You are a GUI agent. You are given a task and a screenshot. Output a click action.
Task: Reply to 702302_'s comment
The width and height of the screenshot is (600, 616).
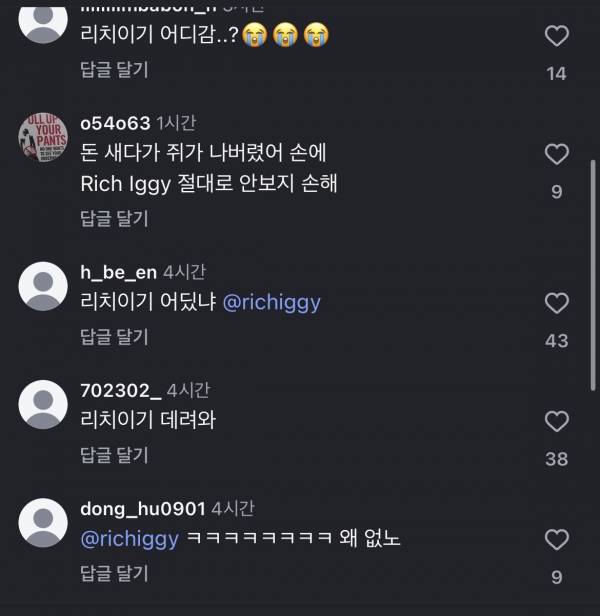[114, 455]
